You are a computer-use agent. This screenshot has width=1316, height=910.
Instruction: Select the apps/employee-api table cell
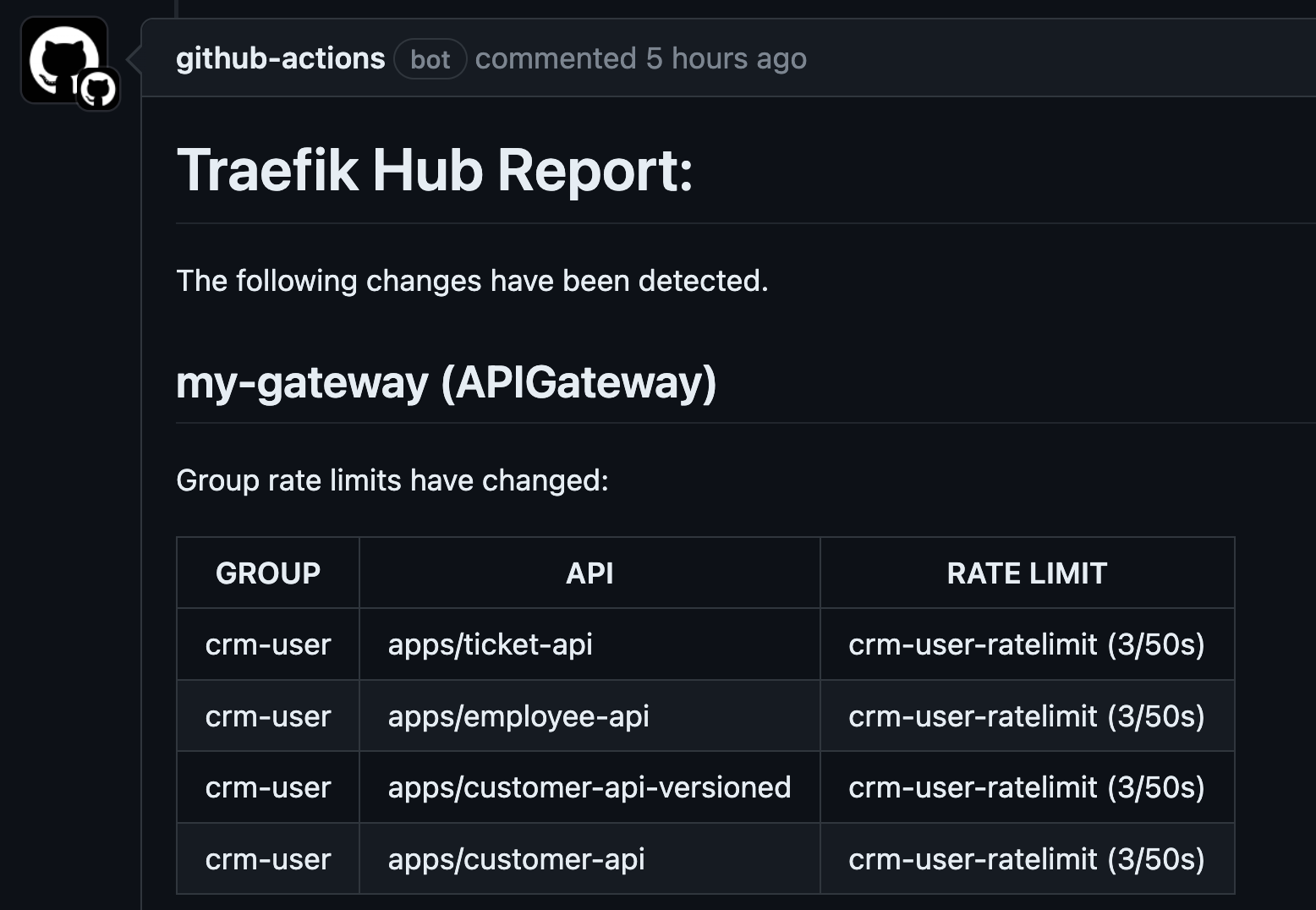[x=518, y=715]
